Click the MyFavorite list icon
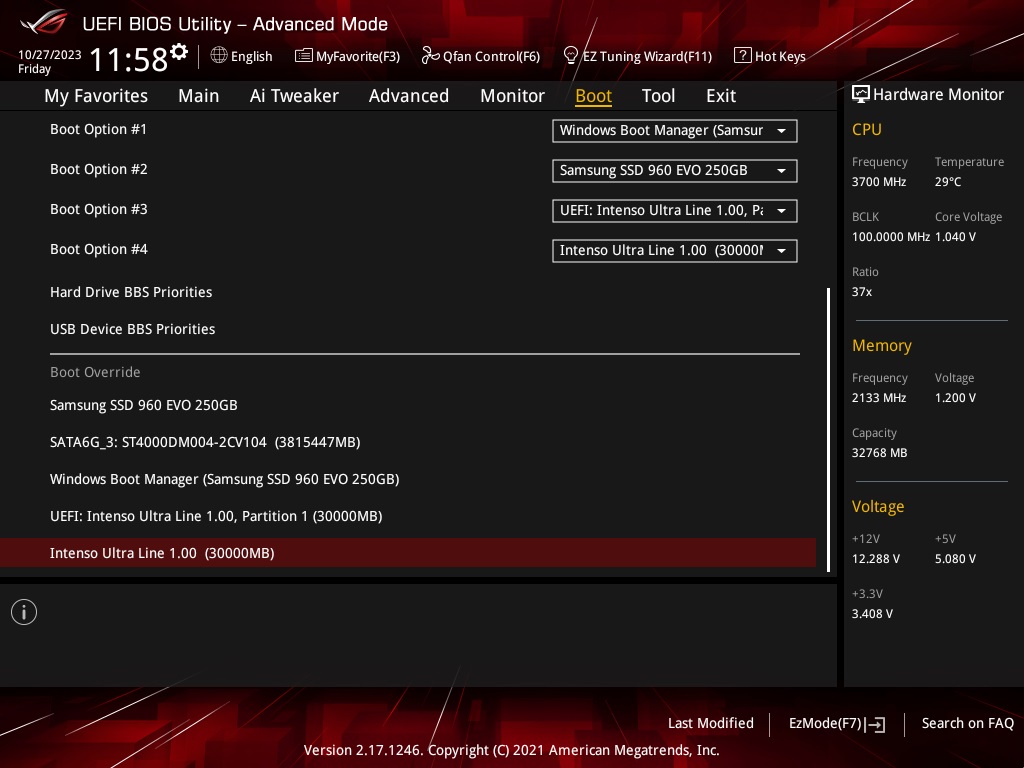Screen dimensions: 1024x768 303,56
